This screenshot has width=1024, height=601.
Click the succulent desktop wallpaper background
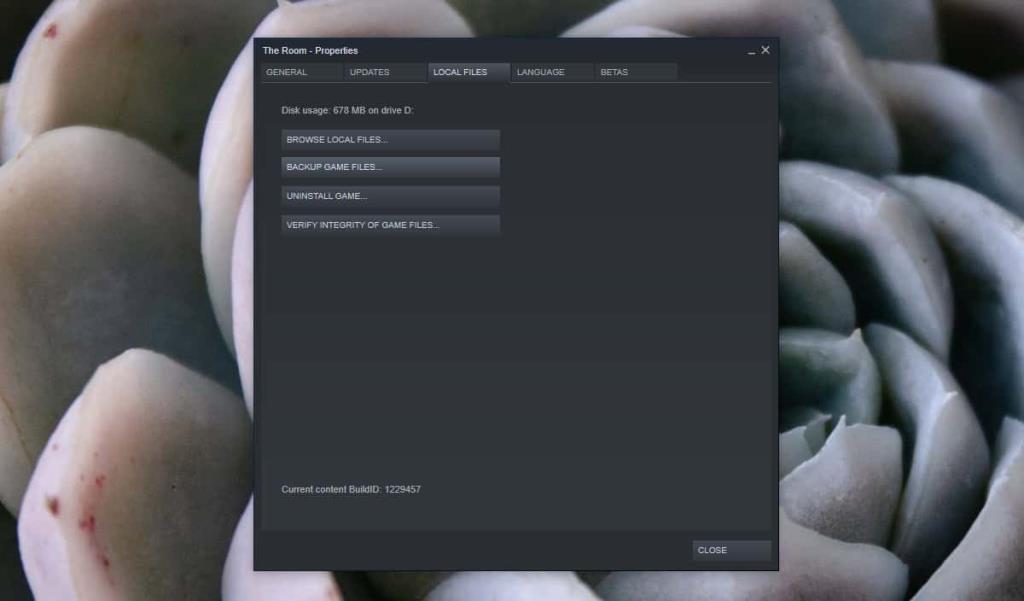tap(120, 300)
